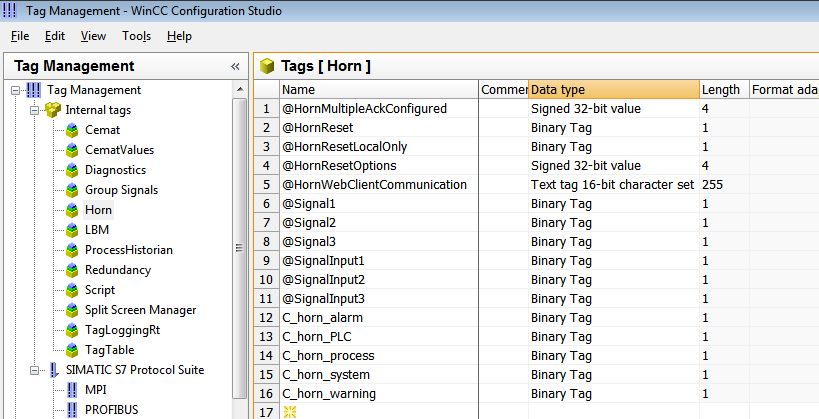Screen dimensions: 819x419
Task: Select the Cemat tree item
Action: 102,130
